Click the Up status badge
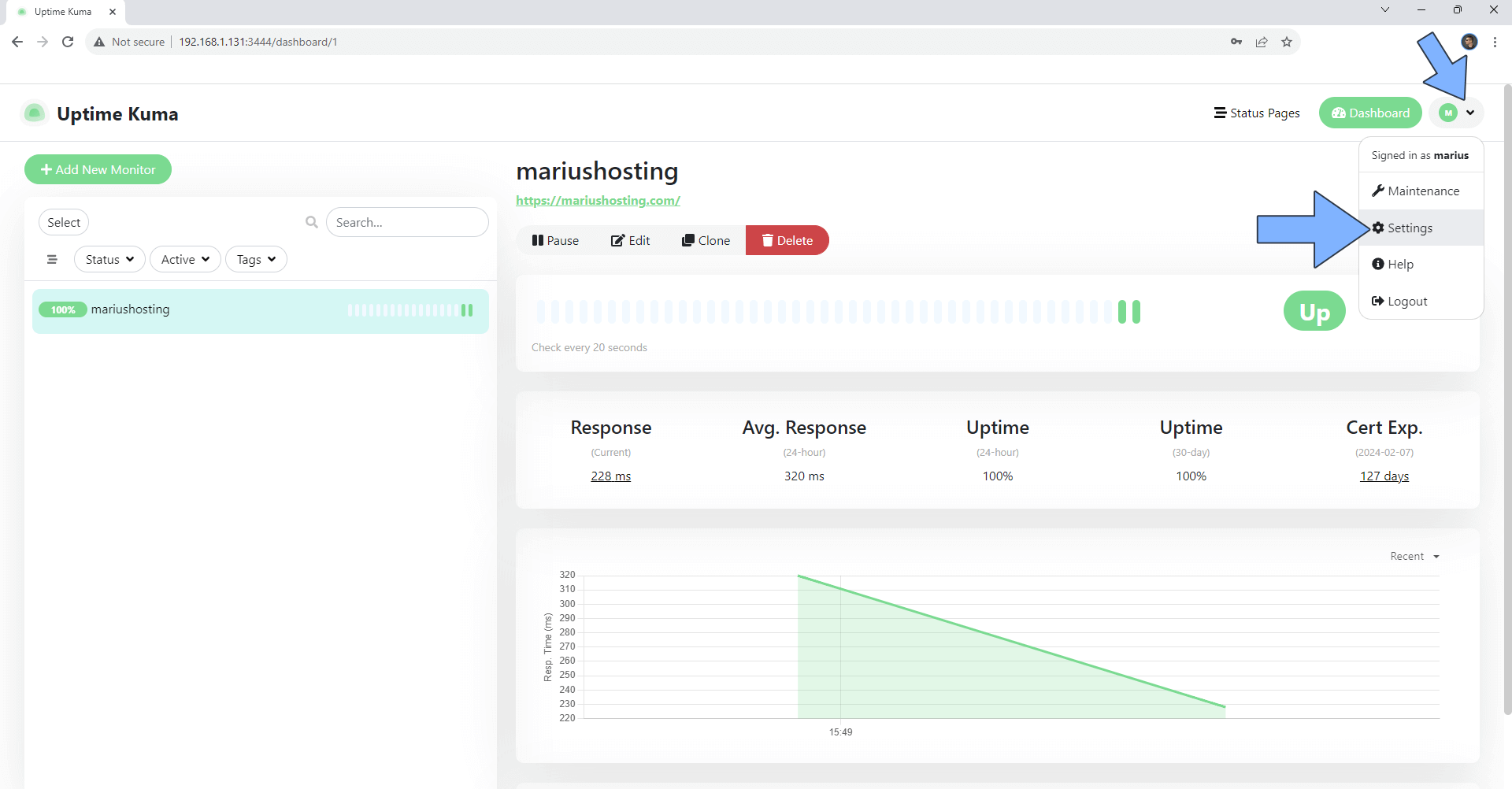This screenshot has width=1512, height=789. tap(1314, 311)
